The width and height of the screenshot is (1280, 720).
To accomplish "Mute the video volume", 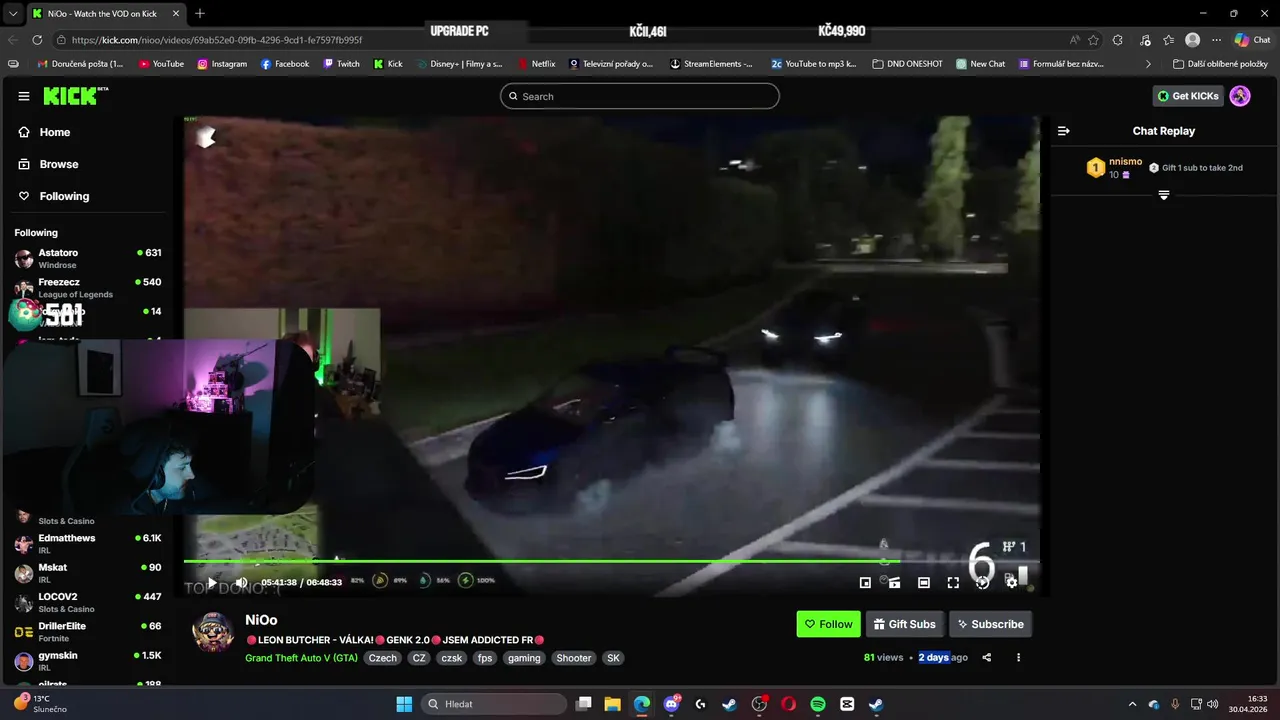I will tap(241, 582).
